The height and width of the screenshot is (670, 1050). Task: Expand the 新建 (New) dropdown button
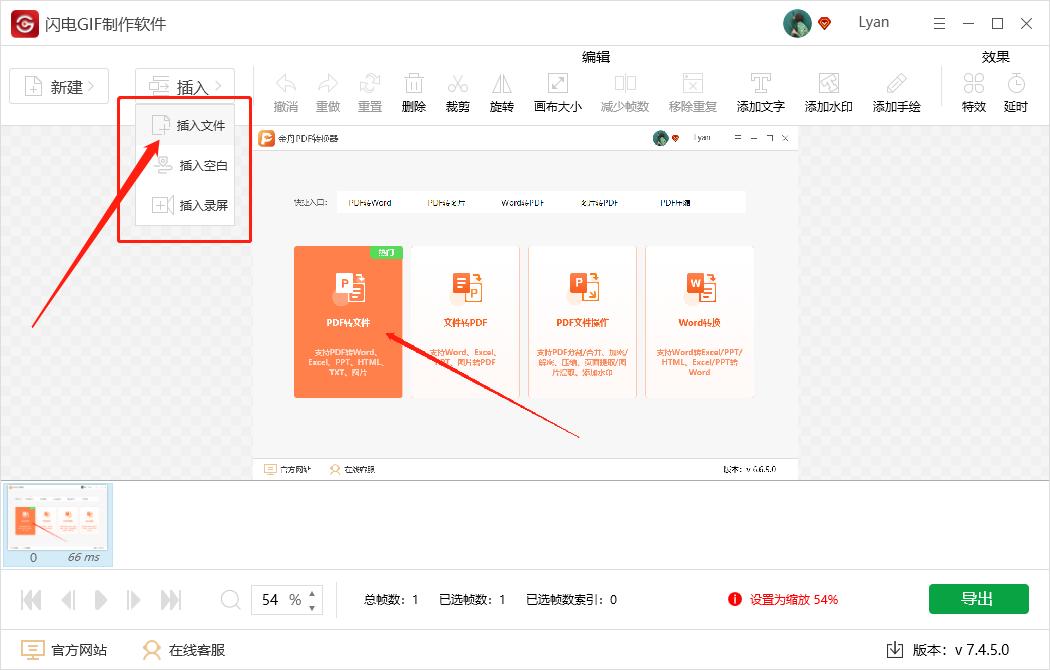click(x=59, y=87)
